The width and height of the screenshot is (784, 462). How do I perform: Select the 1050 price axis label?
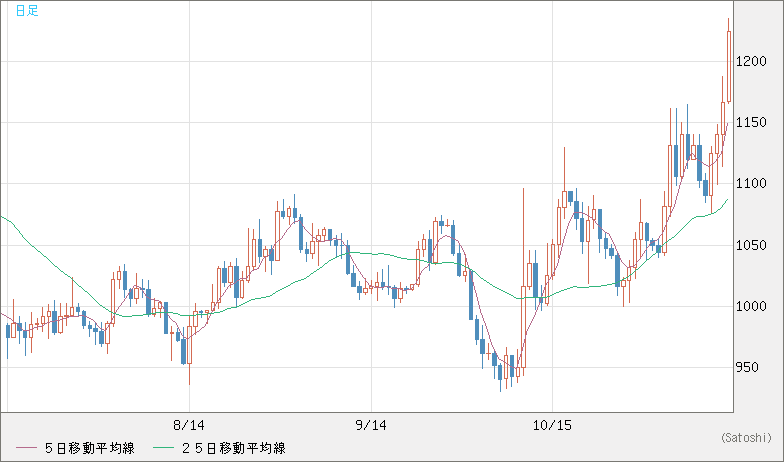coord(752,245)
